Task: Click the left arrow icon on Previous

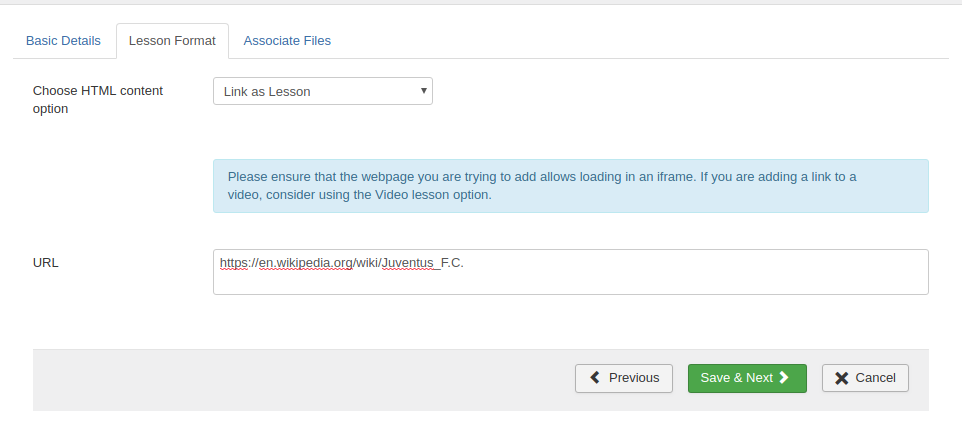Action: coord(595,378)
